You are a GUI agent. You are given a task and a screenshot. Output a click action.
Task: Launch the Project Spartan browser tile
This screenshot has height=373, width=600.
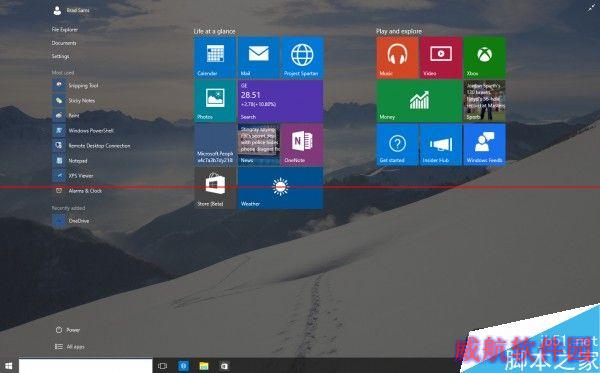point(302,57)
